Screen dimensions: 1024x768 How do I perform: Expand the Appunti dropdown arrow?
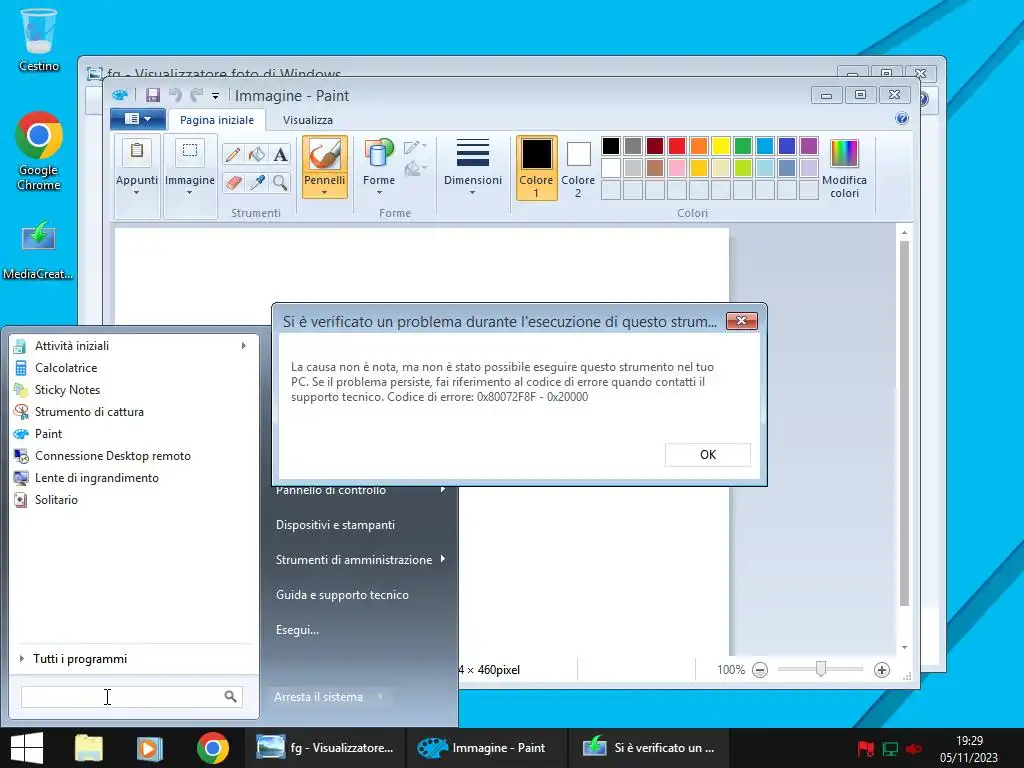[x=136, y=192]
